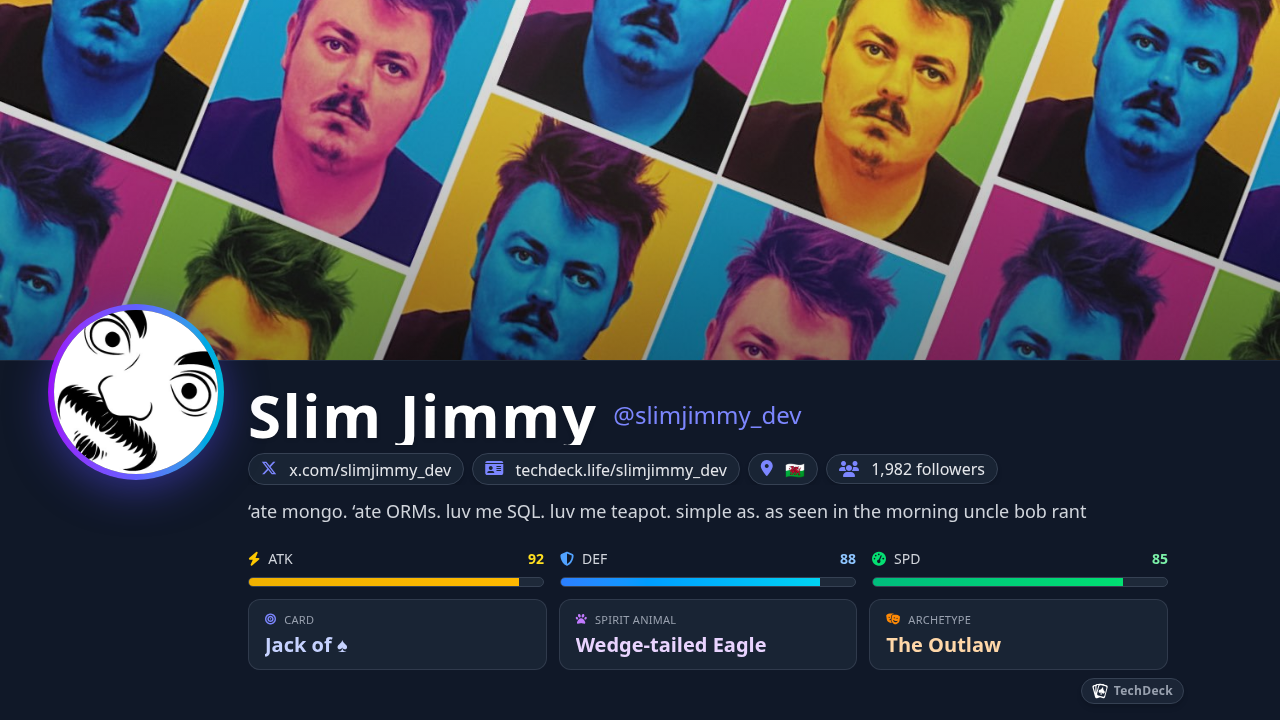This screenshot has height=720, width=1280.
Task: Click the Card target icon
Action: pyautogui.click(x=271, y=619)
